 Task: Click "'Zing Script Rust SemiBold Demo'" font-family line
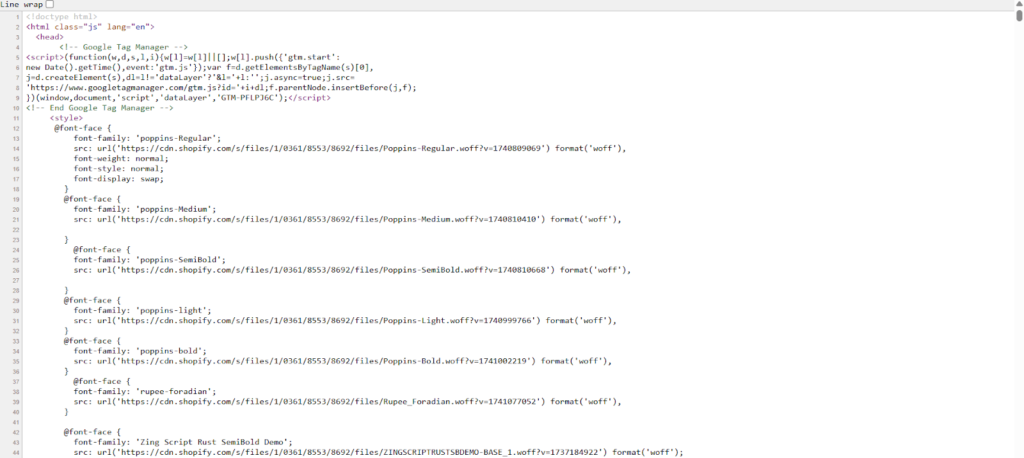pos(183,442)
